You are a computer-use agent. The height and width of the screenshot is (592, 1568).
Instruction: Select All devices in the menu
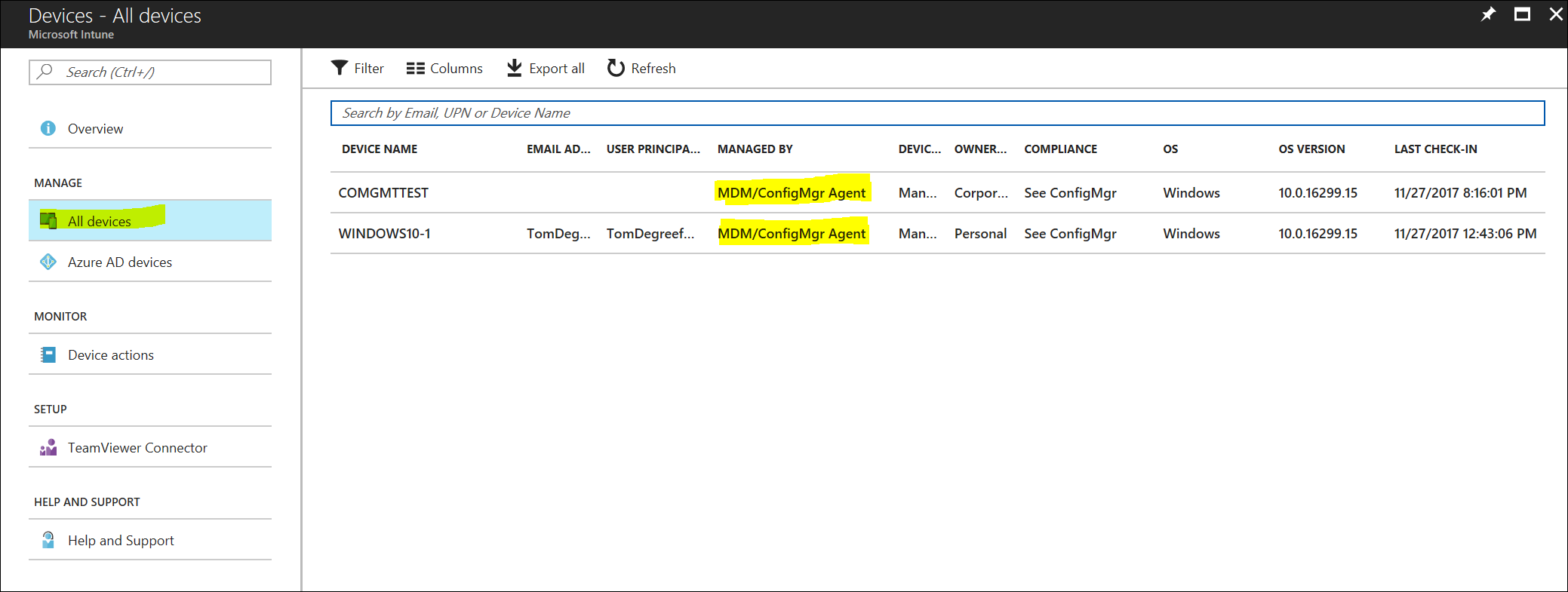tap(150, 220)
